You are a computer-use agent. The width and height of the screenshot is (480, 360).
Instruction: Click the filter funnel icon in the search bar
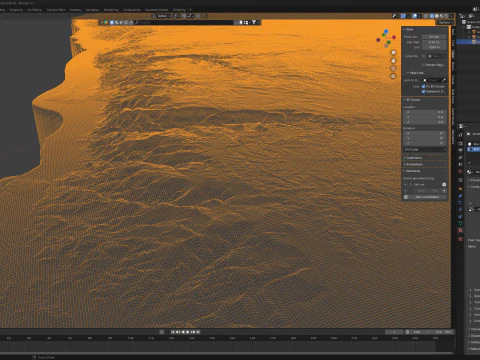[254, 22]
